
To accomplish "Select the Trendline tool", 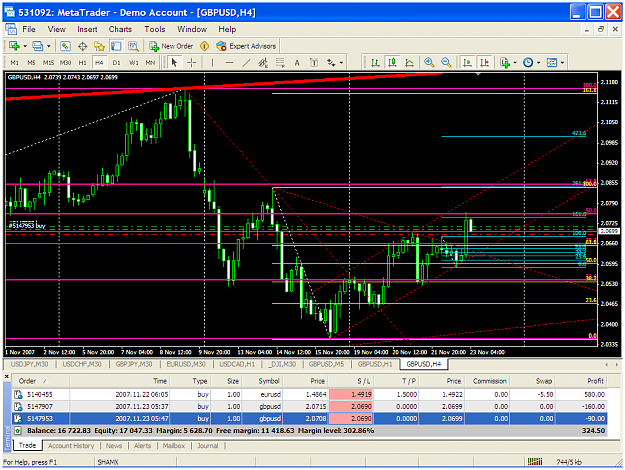I will [x=246, y=63].
